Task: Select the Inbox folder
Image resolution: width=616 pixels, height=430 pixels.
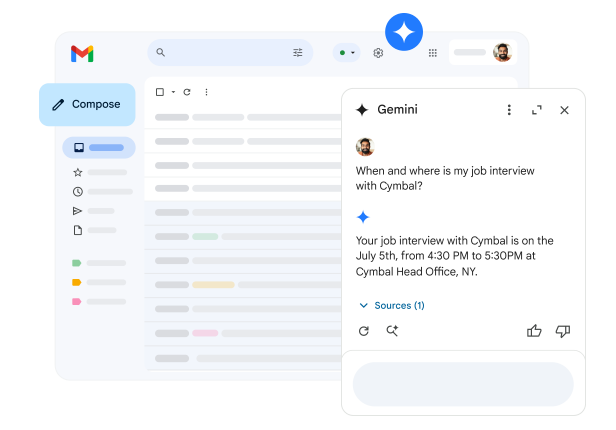Action: tap(99, 148)
